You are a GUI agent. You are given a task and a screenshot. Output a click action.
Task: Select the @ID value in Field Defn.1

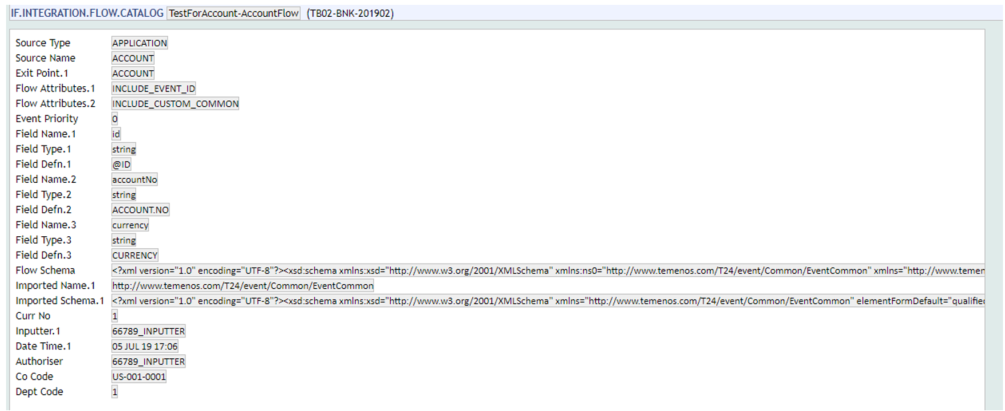coord(121,164)
